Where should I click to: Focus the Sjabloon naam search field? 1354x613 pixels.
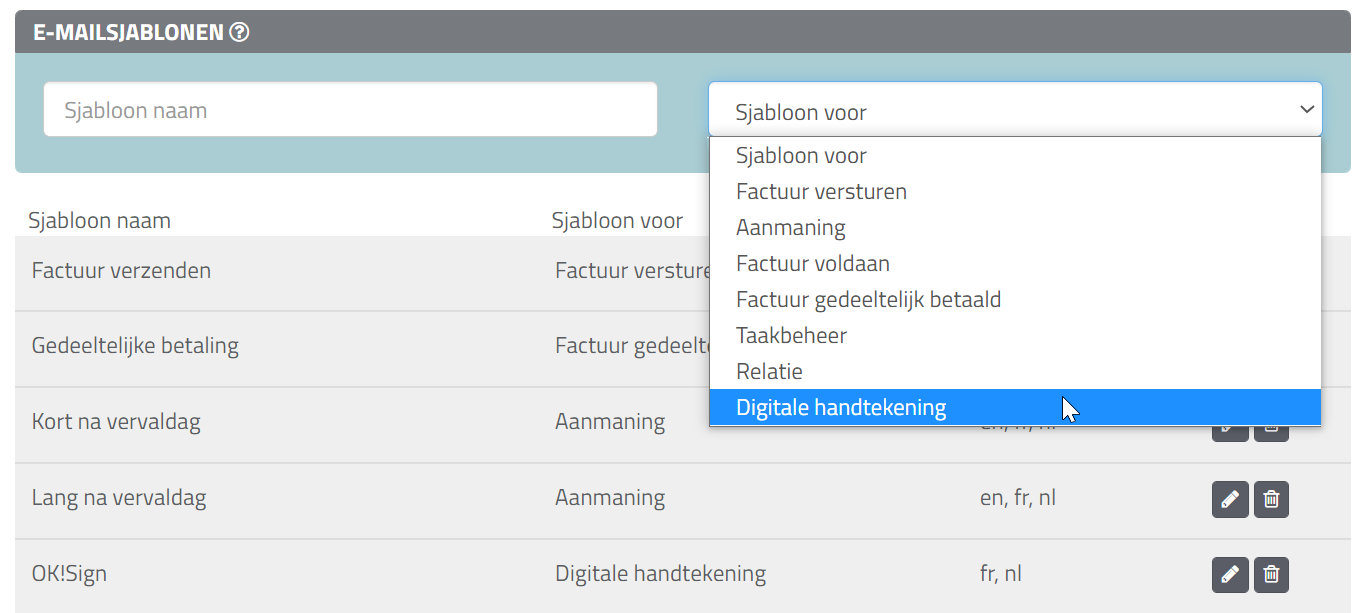click(x=350, y=109)
